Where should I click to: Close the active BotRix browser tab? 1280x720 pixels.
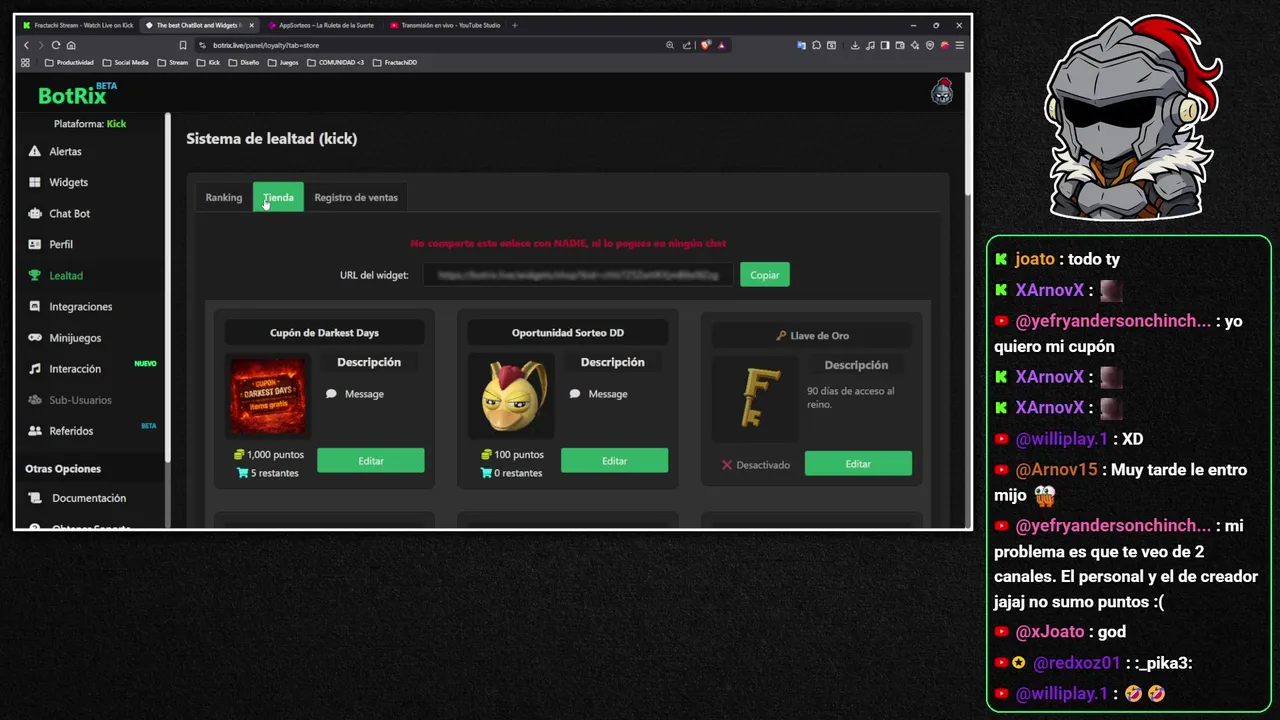point(252,25)
